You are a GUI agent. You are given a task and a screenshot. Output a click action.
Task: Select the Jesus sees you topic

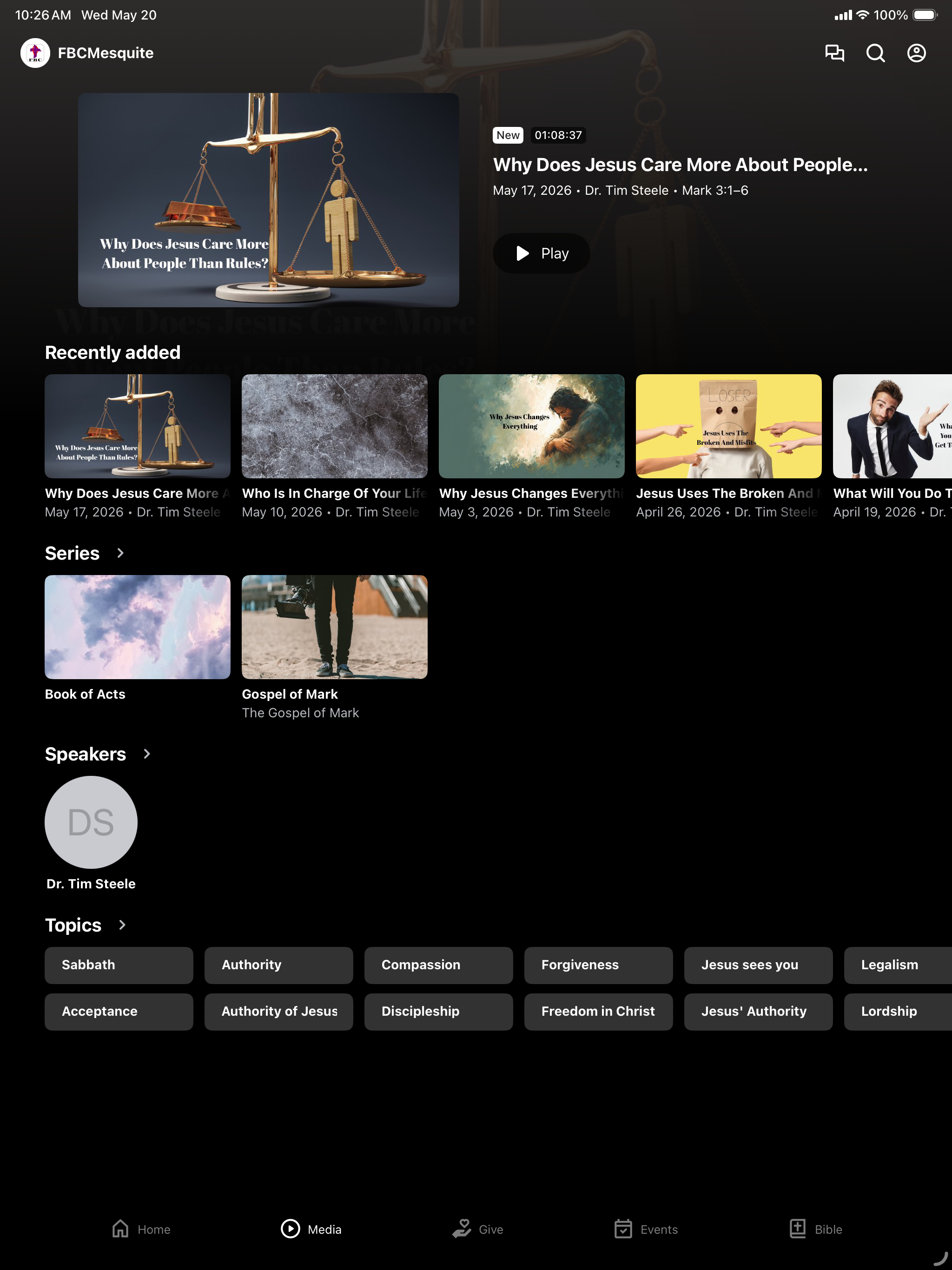click(759, 965)
